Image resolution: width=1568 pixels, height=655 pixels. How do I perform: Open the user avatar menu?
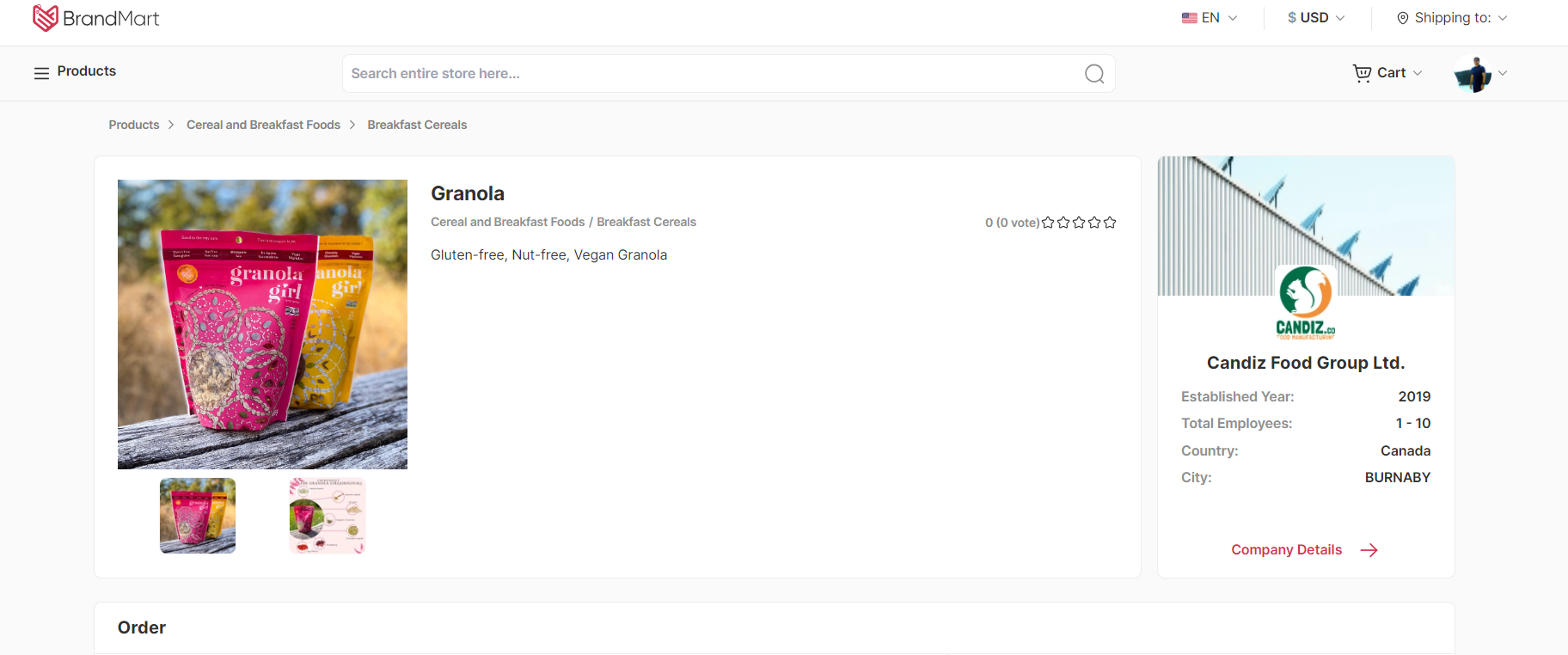pos(1473,74)
